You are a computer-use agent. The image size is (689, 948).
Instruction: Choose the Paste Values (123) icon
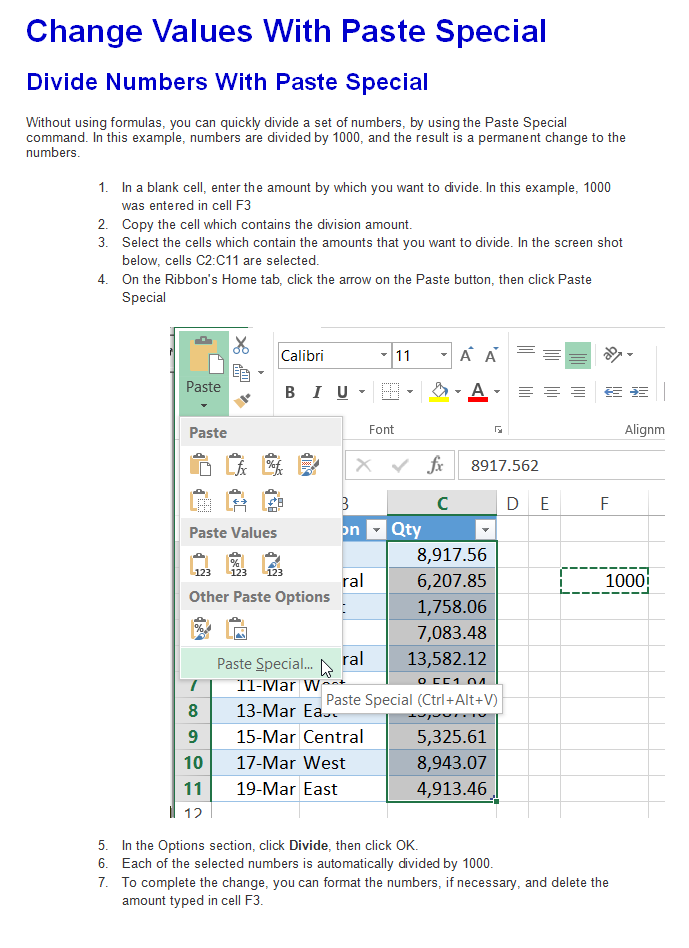click(200, 565)
